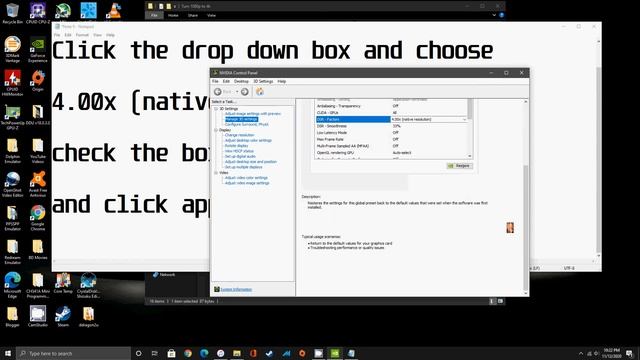Click the NVIDIA Control Panel Back arrow
The height and width of the screenshot is (360, 640).
tap(218, 92)
